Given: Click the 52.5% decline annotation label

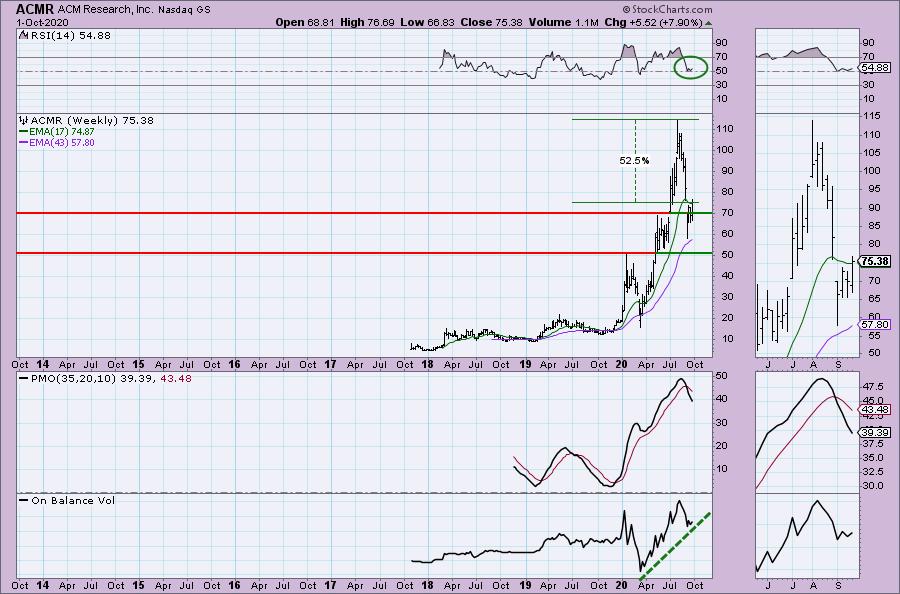Looking at the screenshot, I should coord(634,161).
